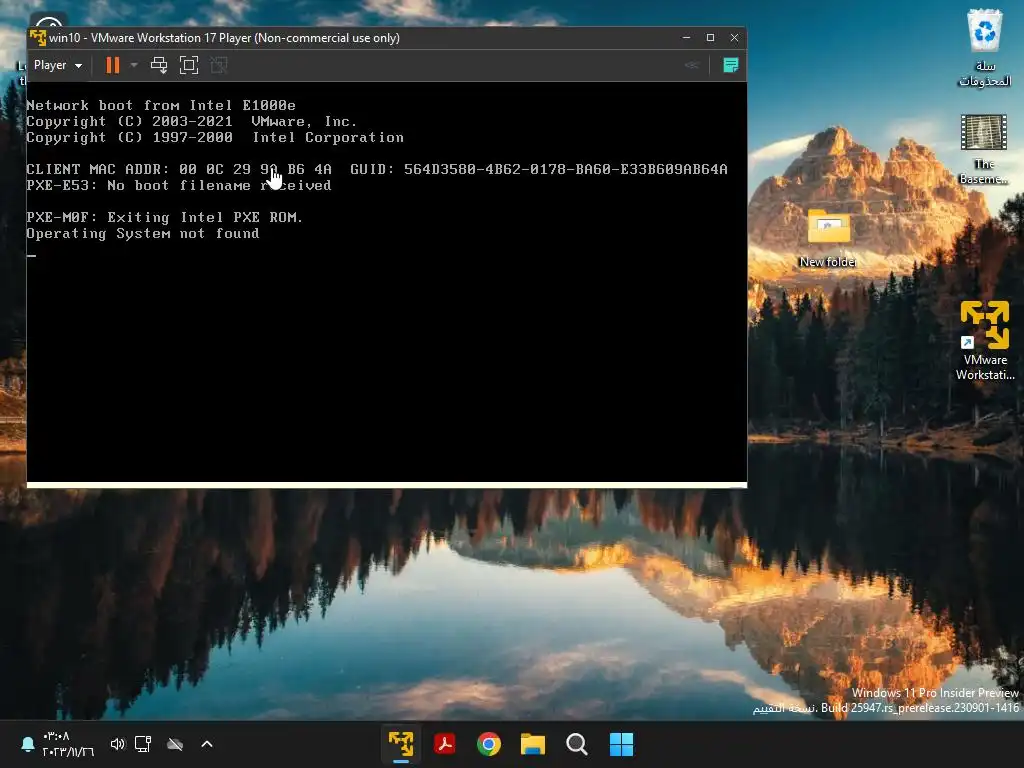Click the network display tray icon
Viewport: 1024px width, 768px height.
pos(143,744)
